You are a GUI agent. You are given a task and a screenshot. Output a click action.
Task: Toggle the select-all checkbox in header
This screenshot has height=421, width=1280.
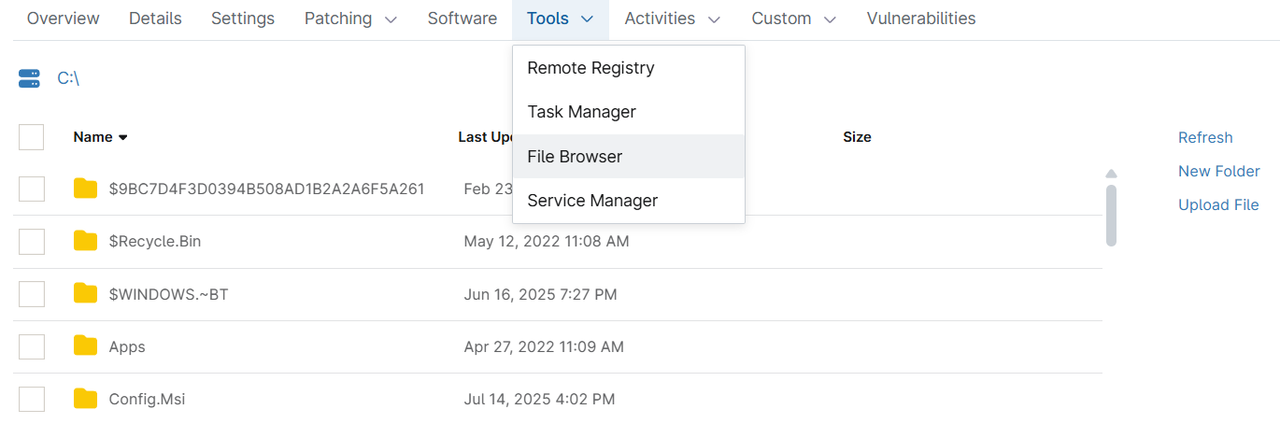pyautogui.click(x=32, y=137)
